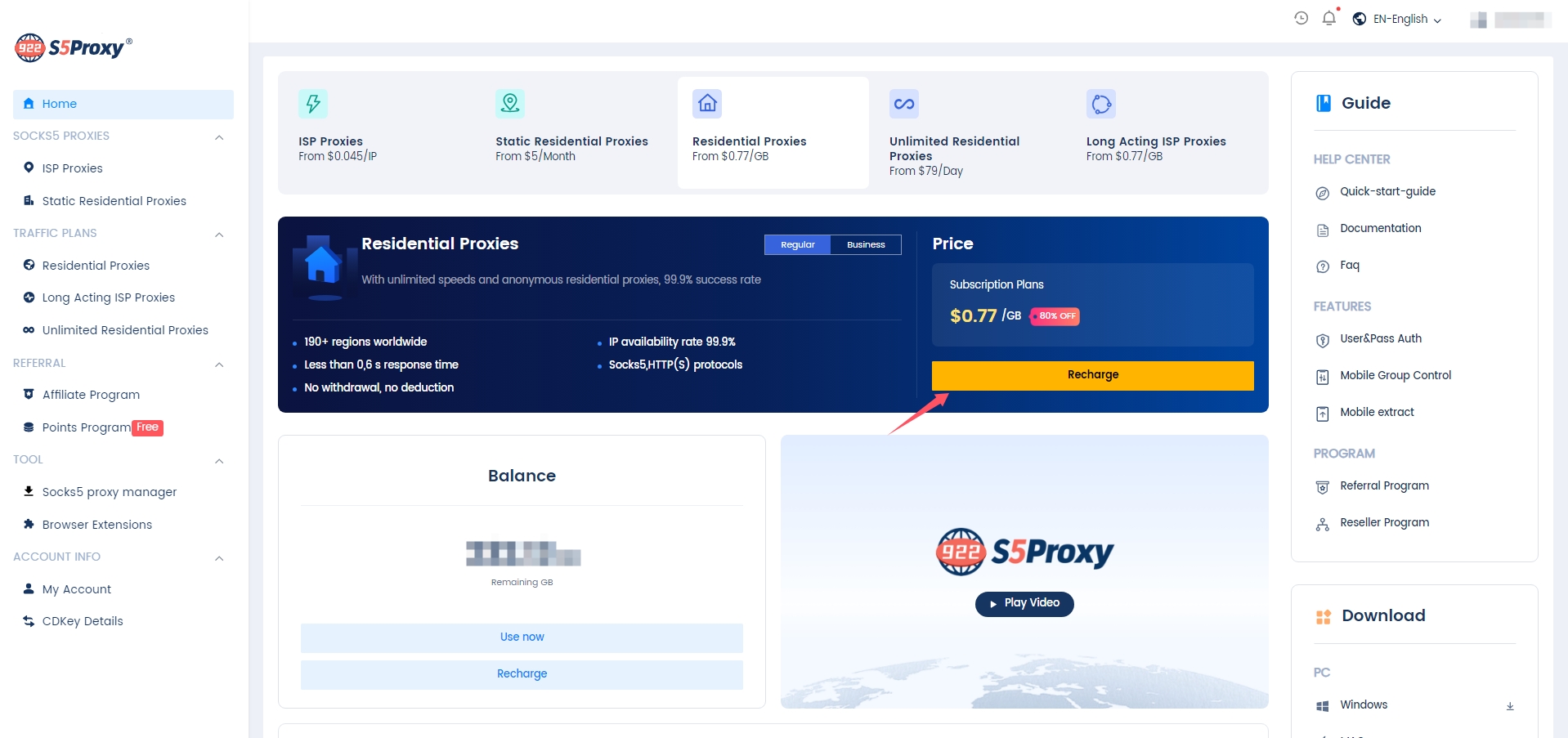Image resolution: width=1568 pixels, height=738 pixels.
Task: Open the Quick-start-guide link
Action: click(1387, 191)
